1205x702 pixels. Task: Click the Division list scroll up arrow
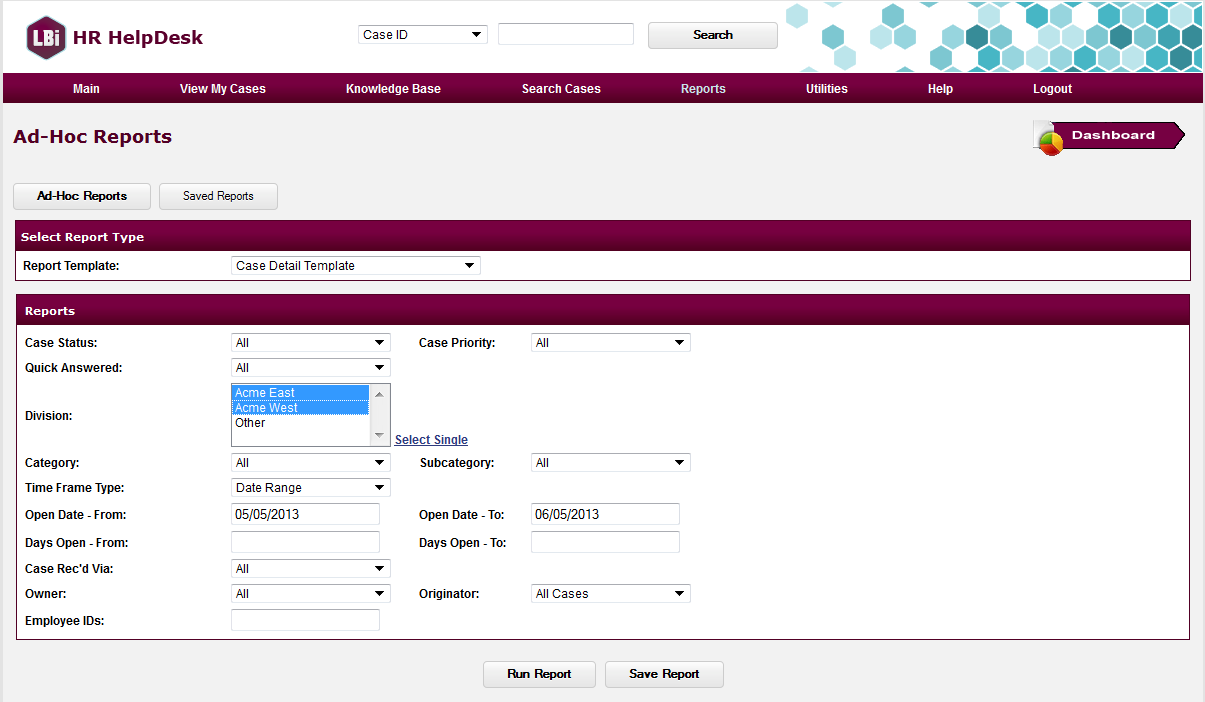[379, 394]
